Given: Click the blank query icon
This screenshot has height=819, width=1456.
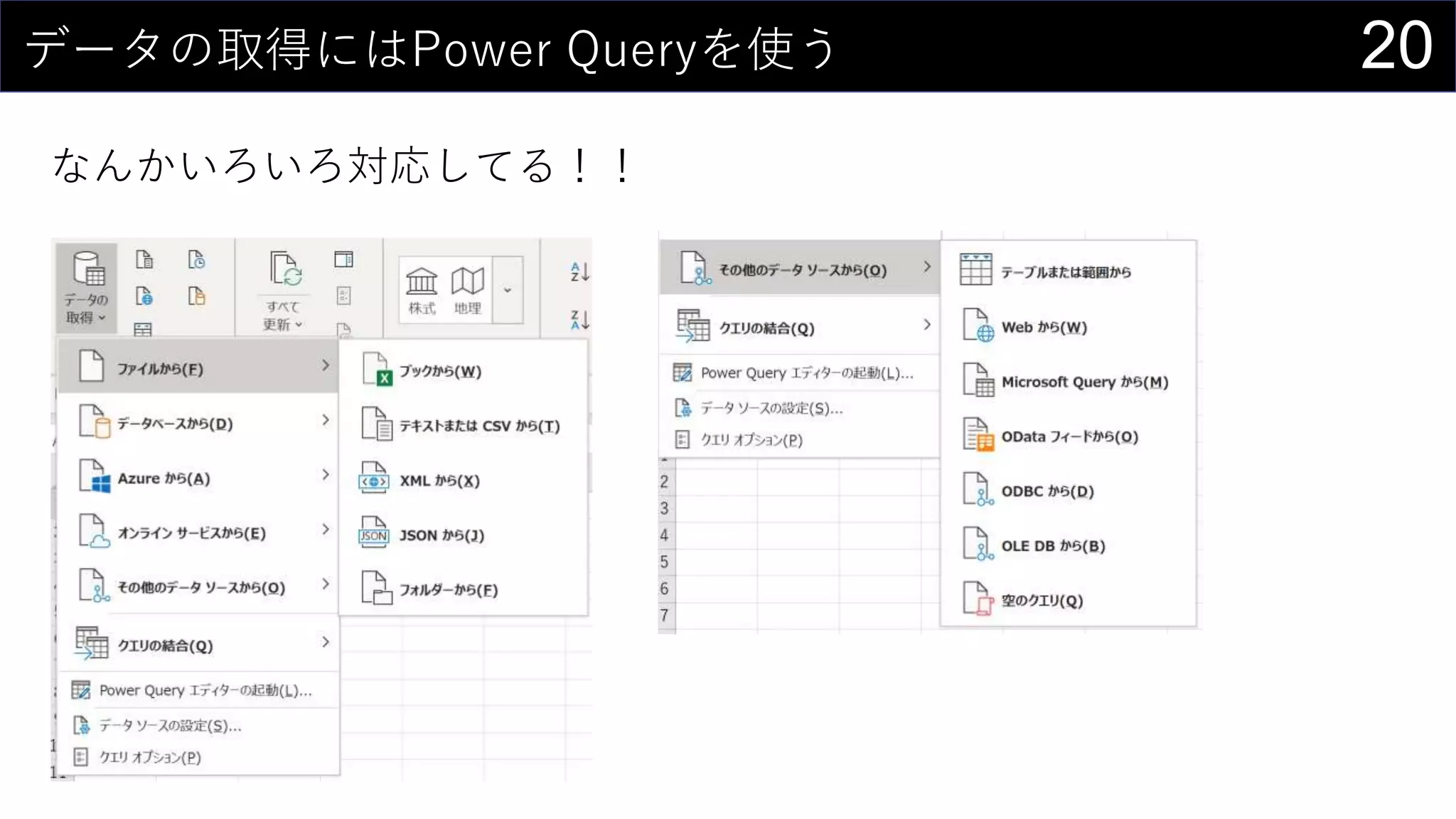Looking at the screenshot, I should pos(978,599).
